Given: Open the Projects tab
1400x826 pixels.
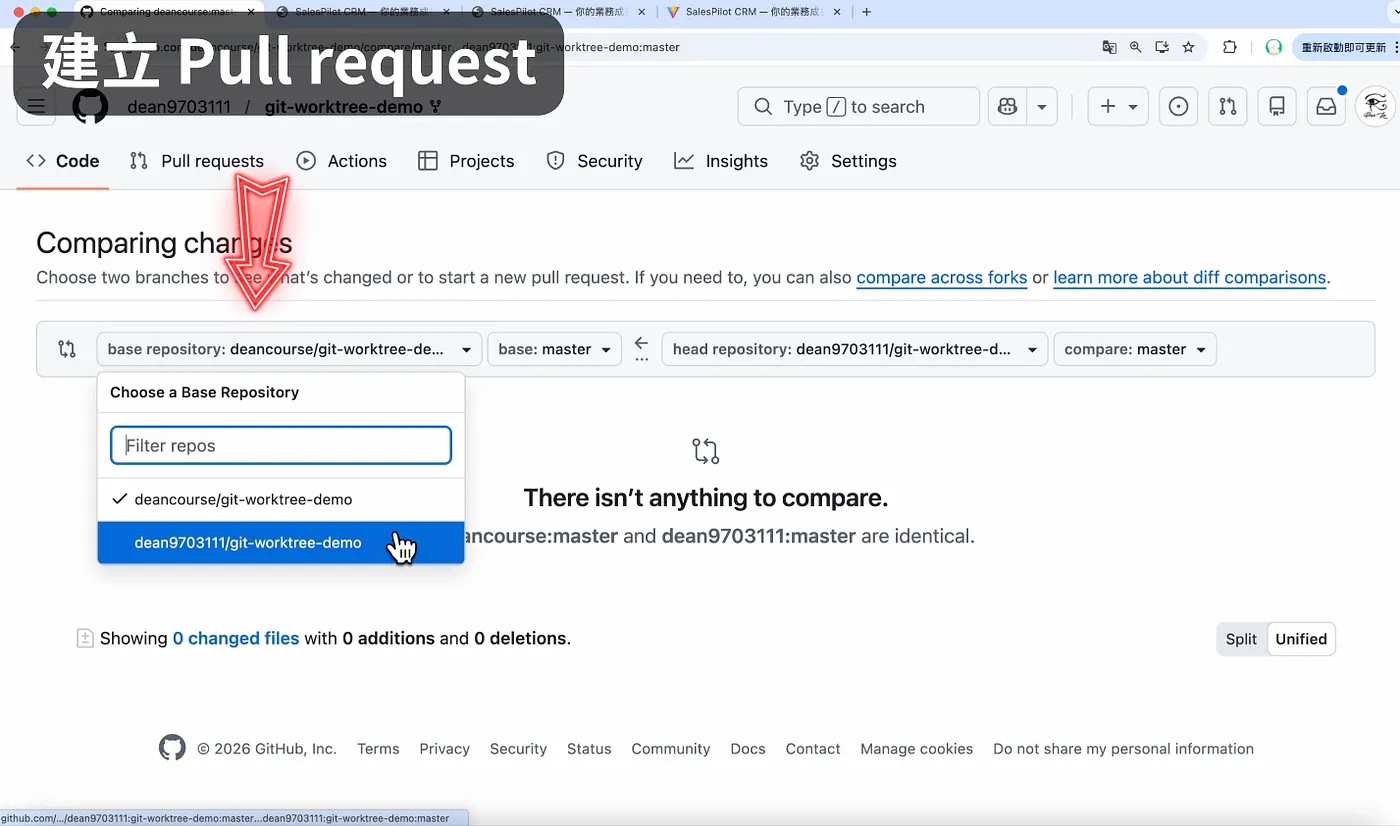Looking at the screenshot, I should click(x=466, y=161).
